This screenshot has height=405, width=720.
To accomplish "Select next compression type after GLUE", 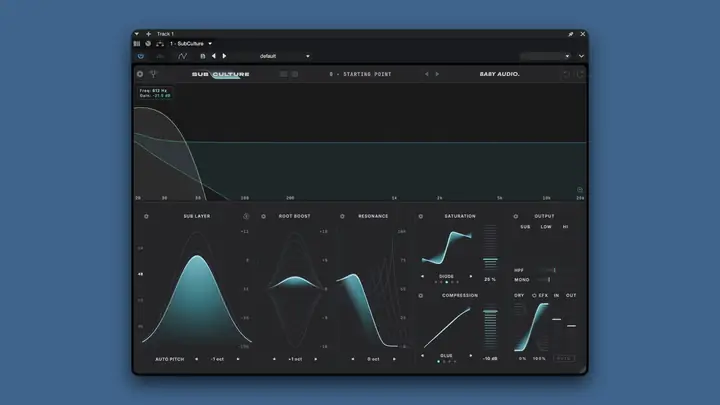I will (471, 355).
